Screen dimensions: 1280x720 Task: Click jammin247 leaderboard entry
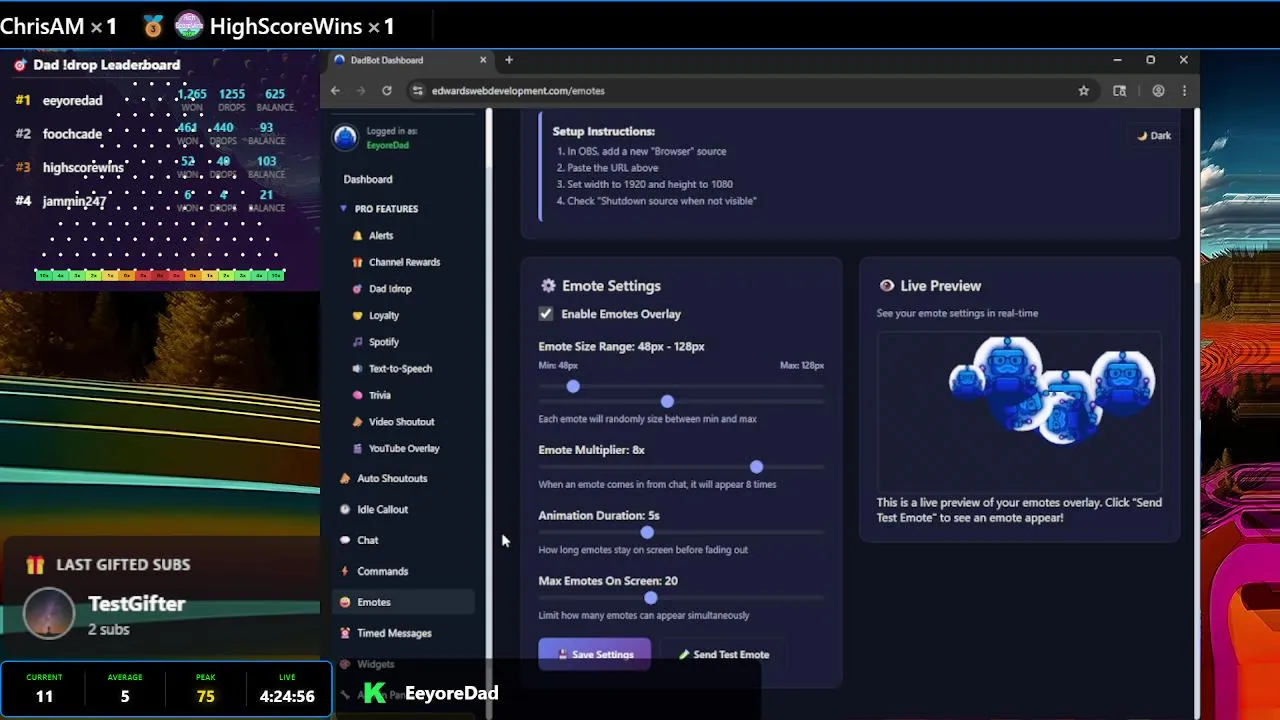[x=74, y=201]
